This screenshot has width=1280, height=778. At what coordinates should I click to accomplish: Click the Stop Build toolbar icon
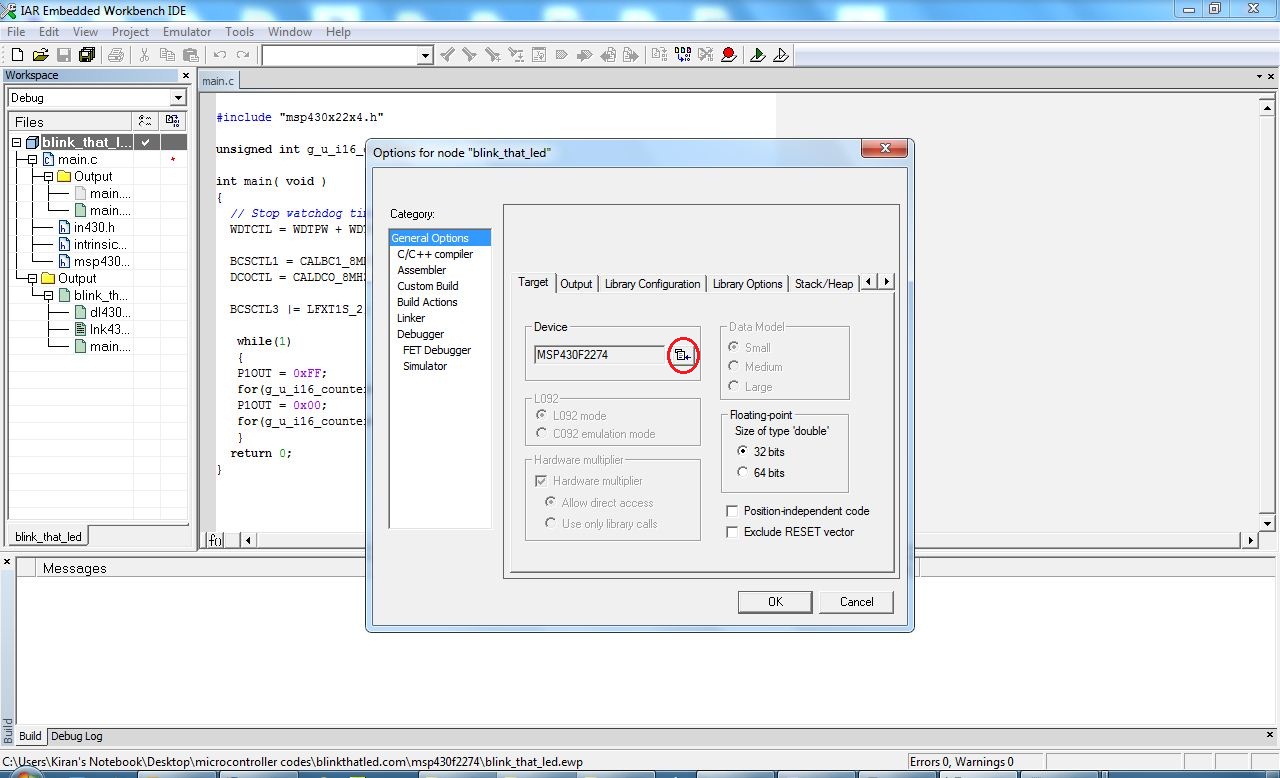coord(706,55)
